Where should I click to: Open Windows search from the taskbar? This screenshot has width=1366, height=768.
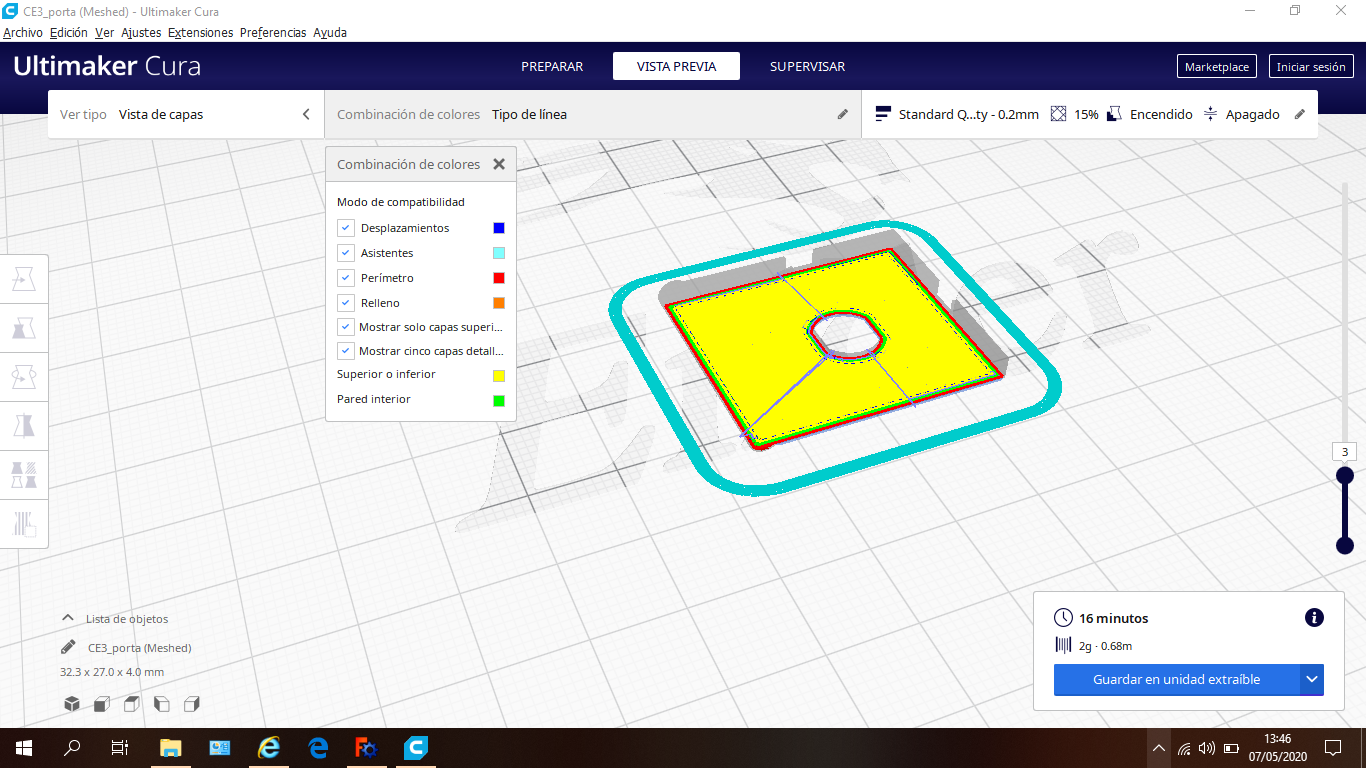point(72,747)
